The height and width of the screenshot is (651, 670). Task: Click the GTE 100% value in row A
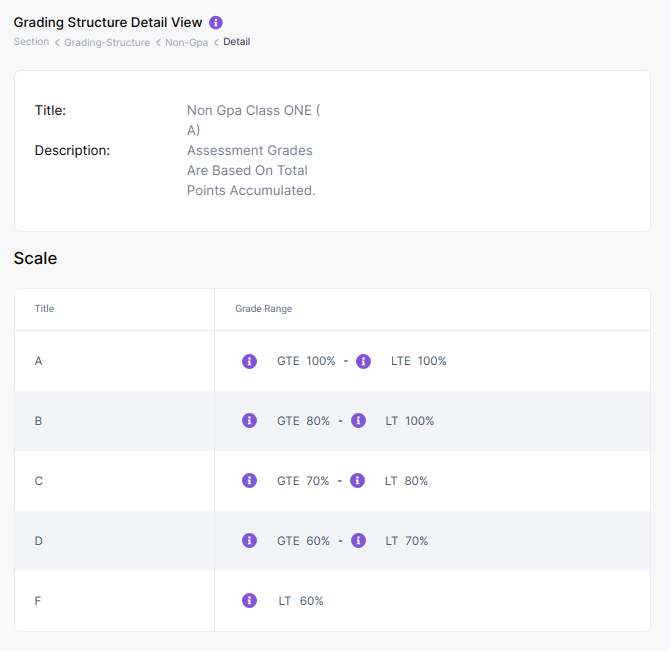[306, 361]
